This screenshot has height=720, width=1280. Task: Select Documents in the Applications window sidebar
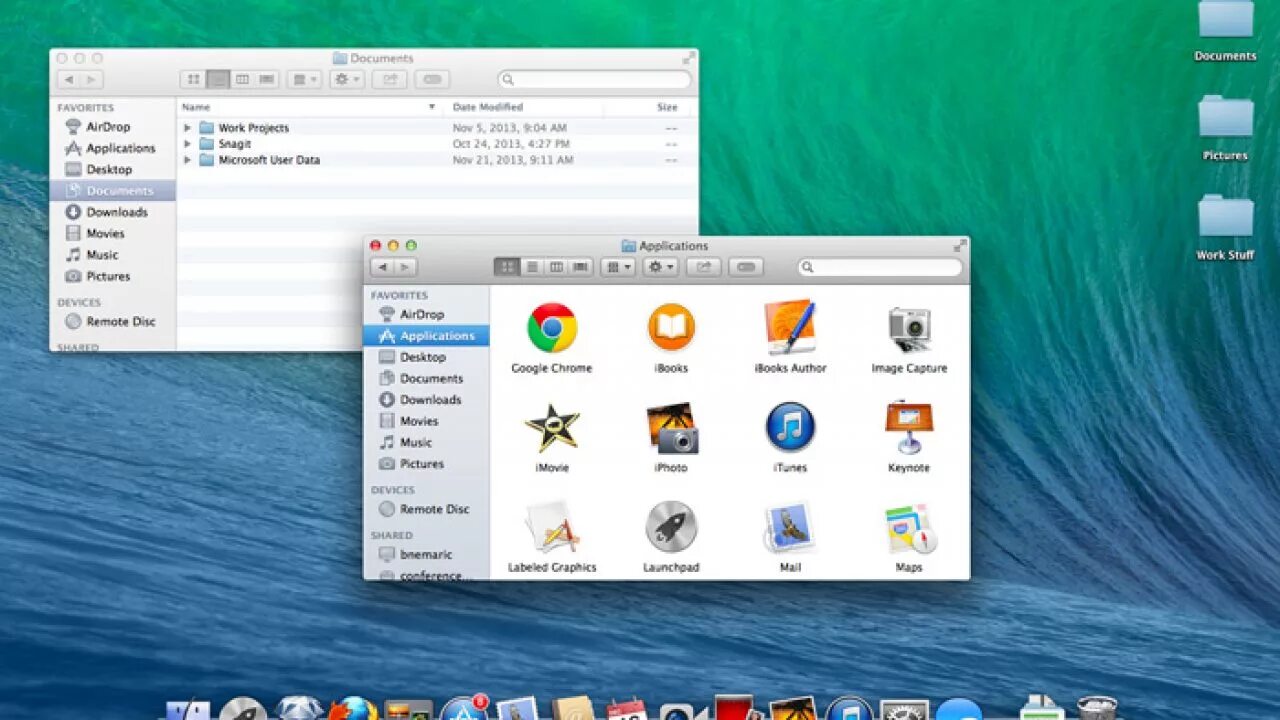tap(431, 378)
